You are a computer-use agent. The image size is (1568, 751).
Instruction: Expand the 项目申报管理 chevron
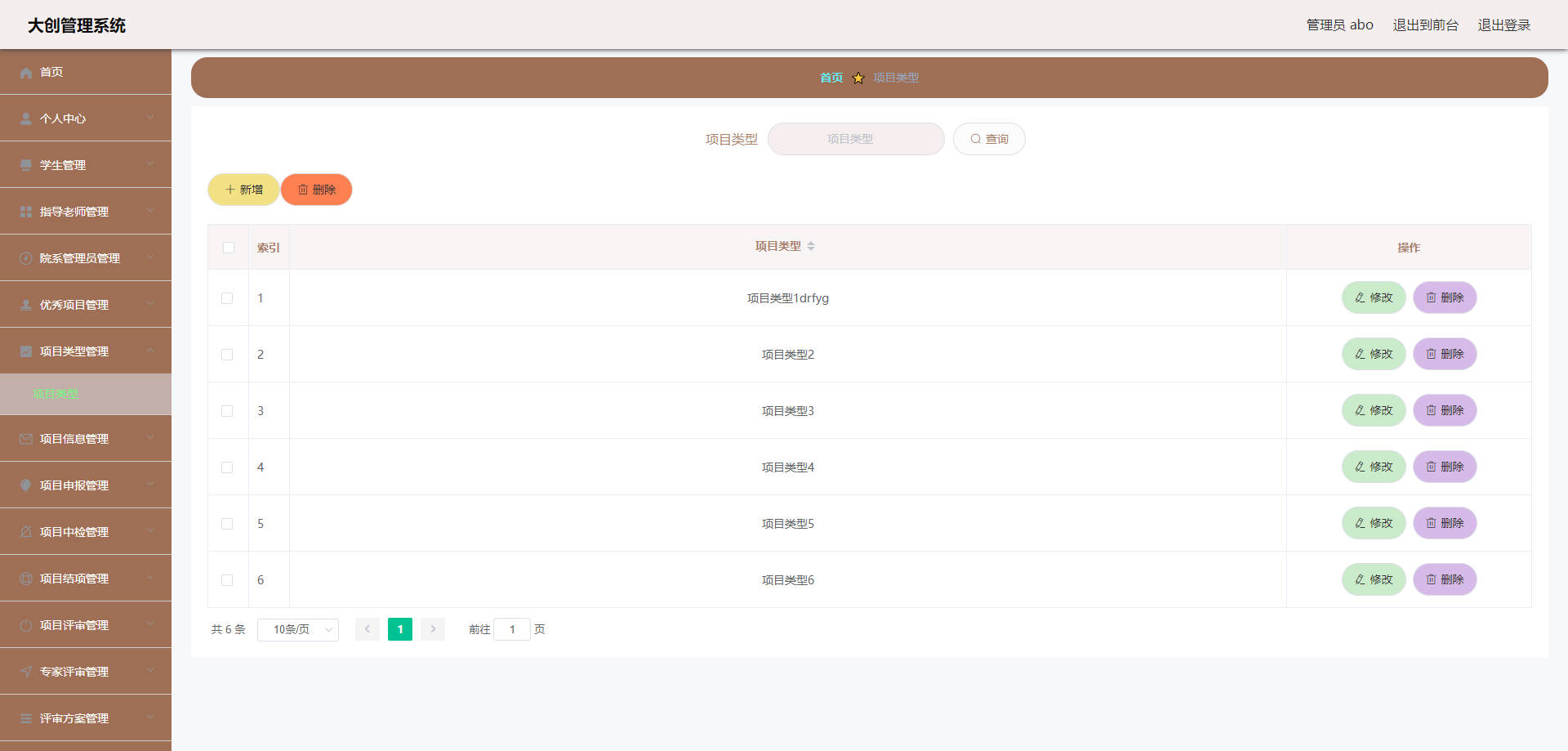coord(150,485)
